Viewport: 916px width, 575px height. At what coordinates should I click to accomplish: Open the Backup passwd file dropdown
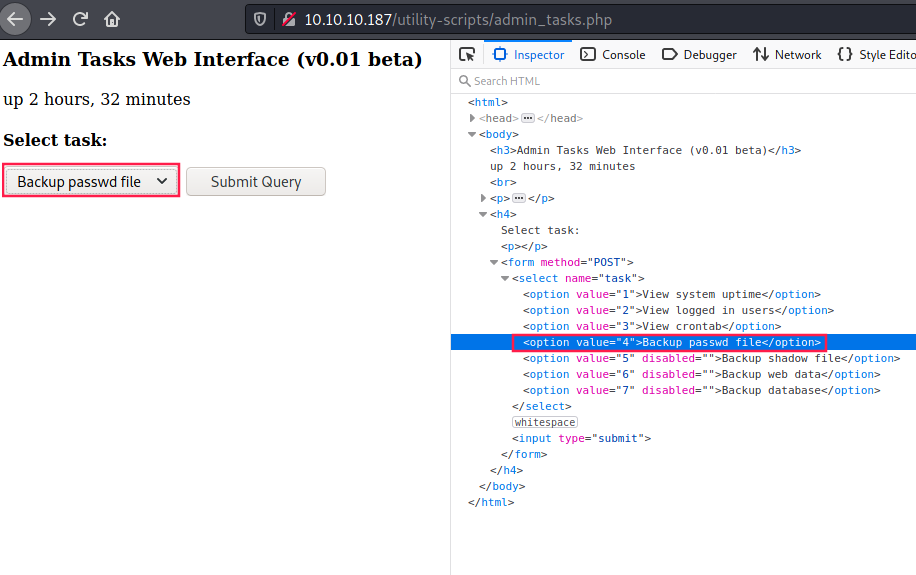coord(91,181)
